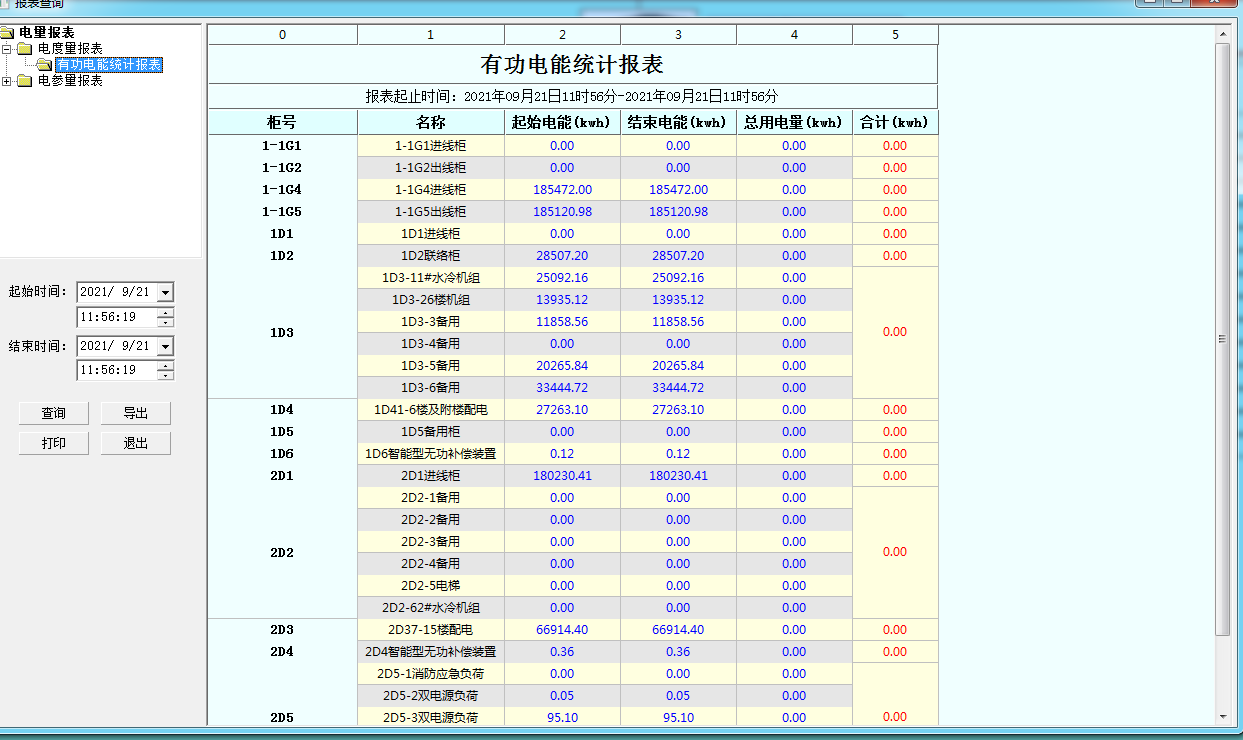This screenshot has height=740, width=1243.
Task: Click the 1D6智能型无功补偿装置 cell
Action: click(431, 454)
